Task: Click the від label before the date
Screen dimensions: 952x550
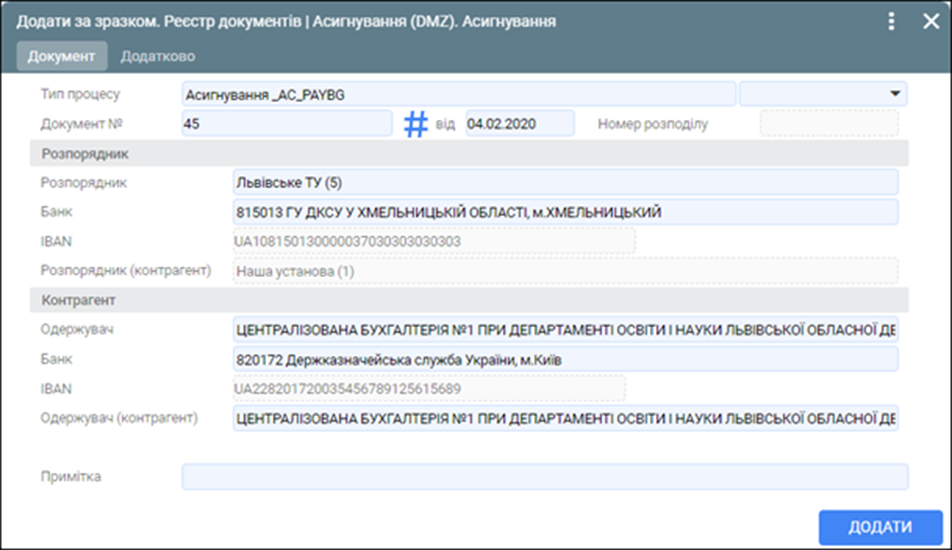Action: click(x=445, y=124)
